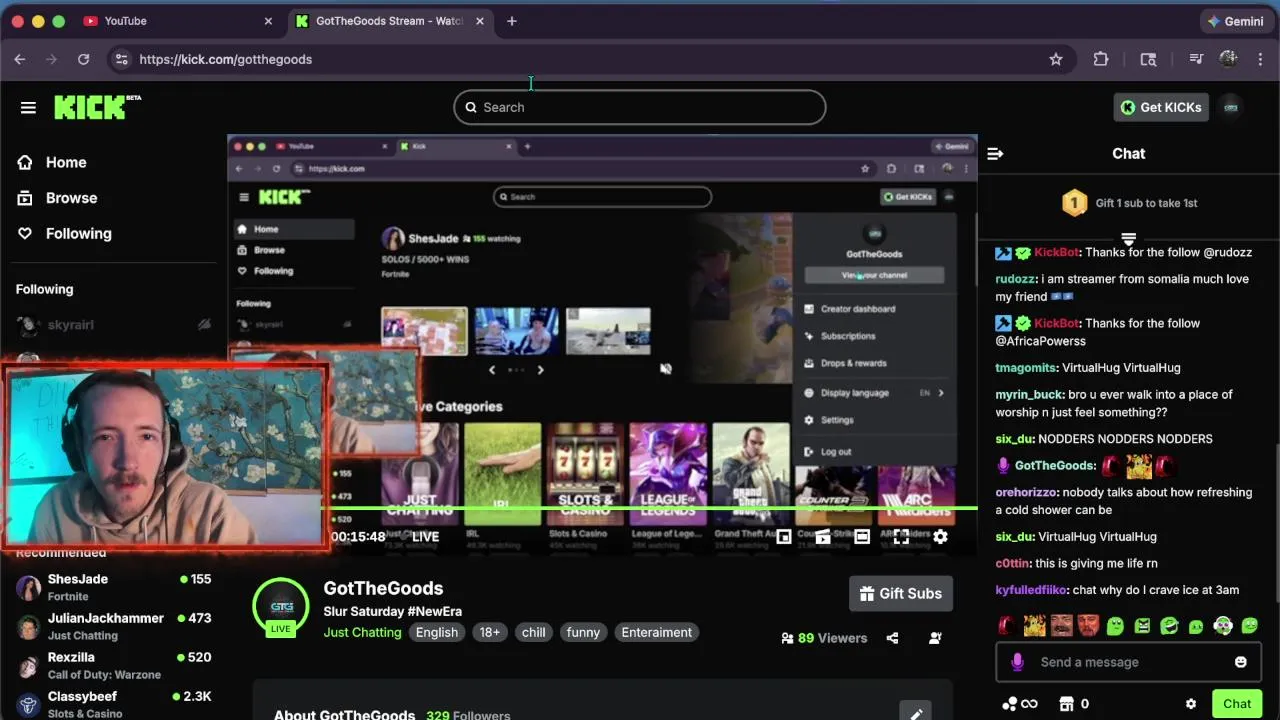Open ShesJade recommended channel
1280x720 pixels.
[115, 587]
